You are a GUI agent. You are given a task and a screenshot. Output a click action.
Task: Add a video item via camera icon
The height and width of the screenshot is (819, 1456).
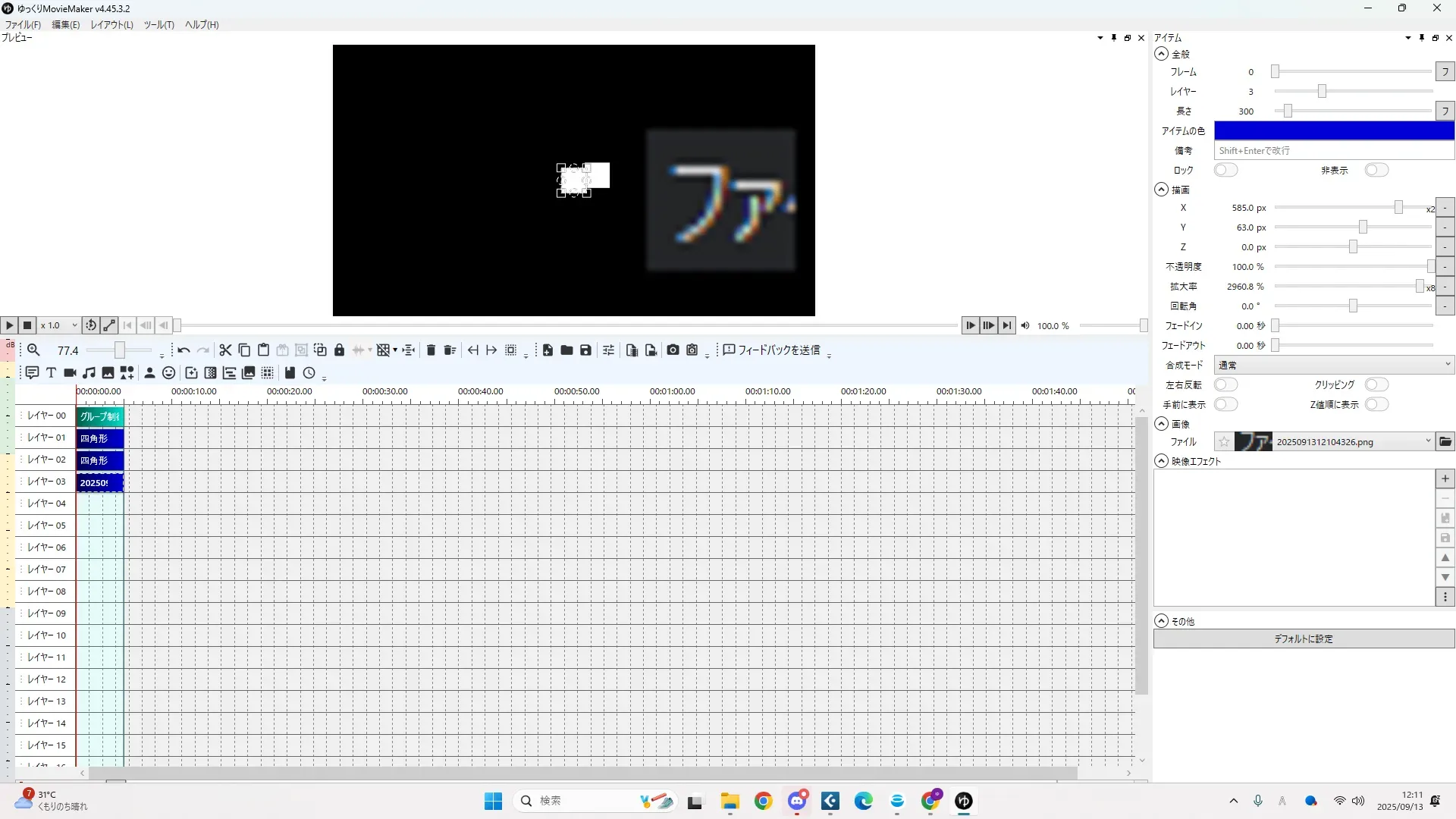tap(70, 372)
